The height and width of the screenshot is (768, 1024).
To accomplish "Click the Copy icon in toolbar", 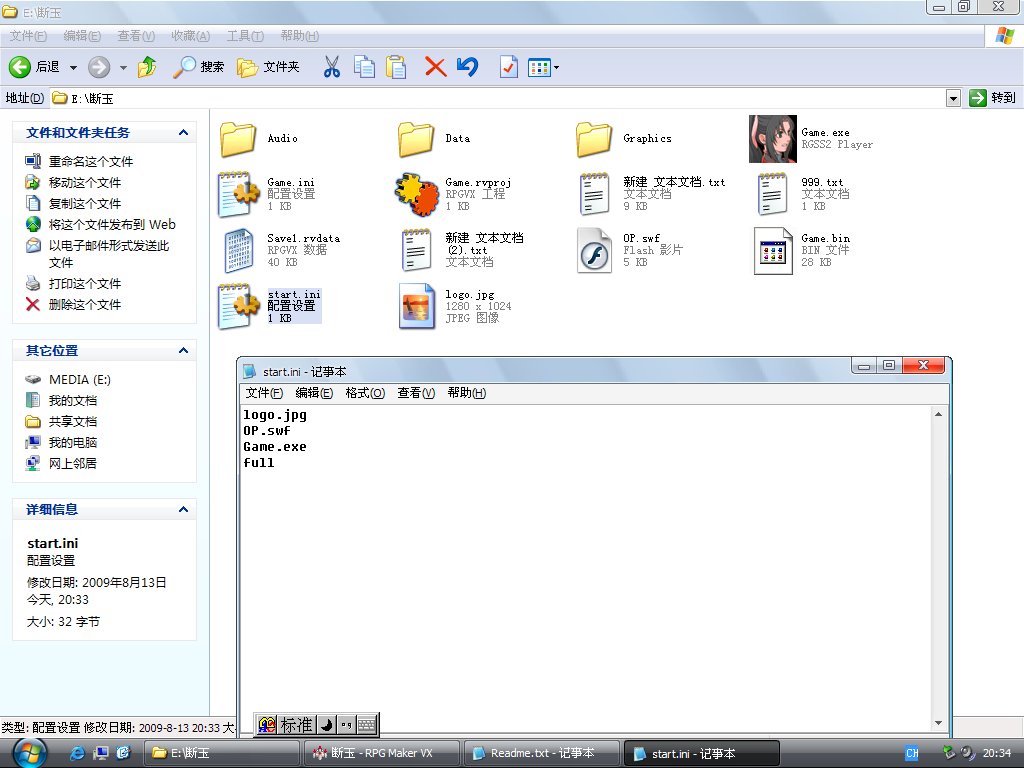I will click(364, 67).
